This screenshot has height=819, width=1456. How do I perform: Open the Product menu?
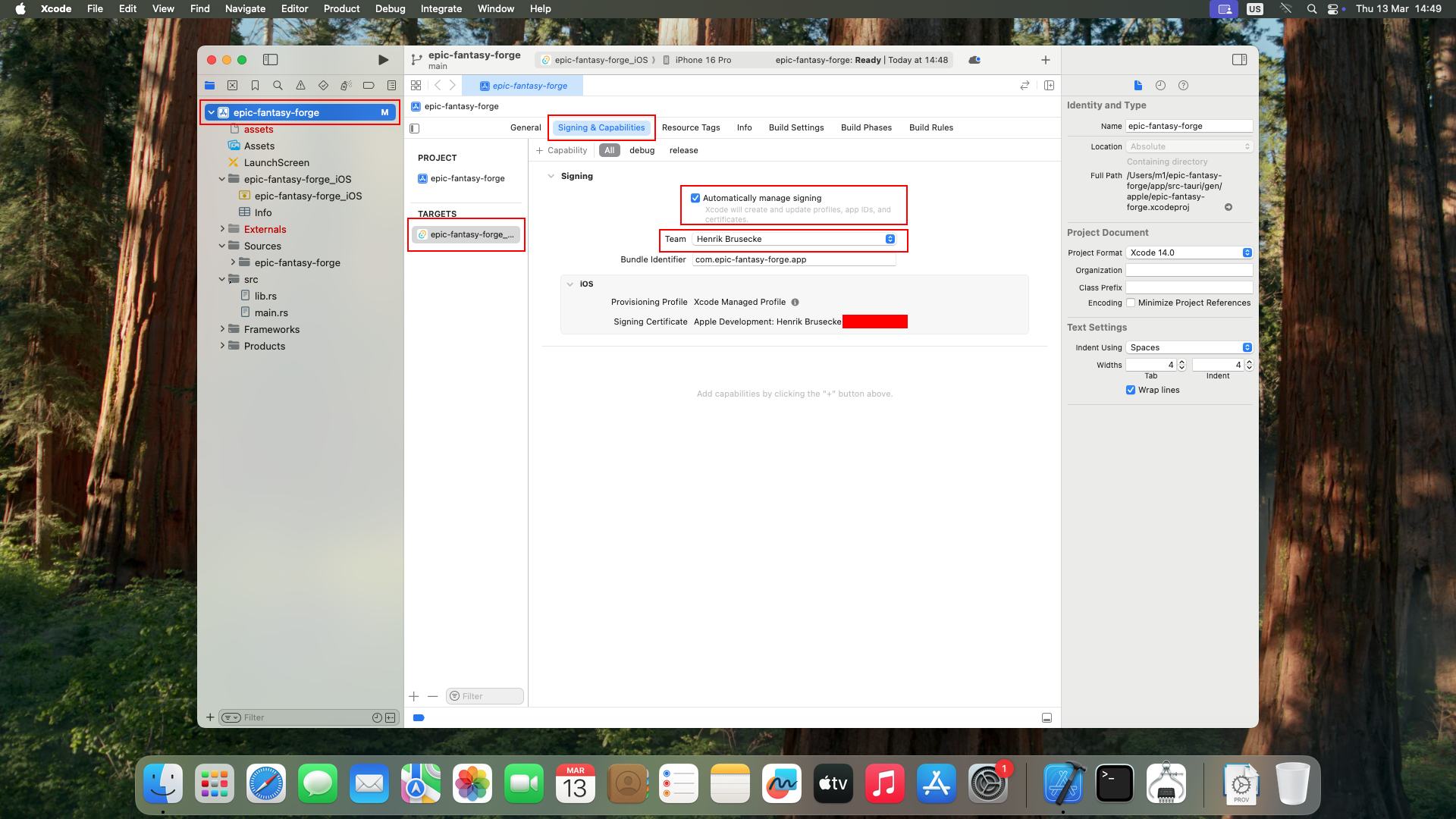[341, 8]
